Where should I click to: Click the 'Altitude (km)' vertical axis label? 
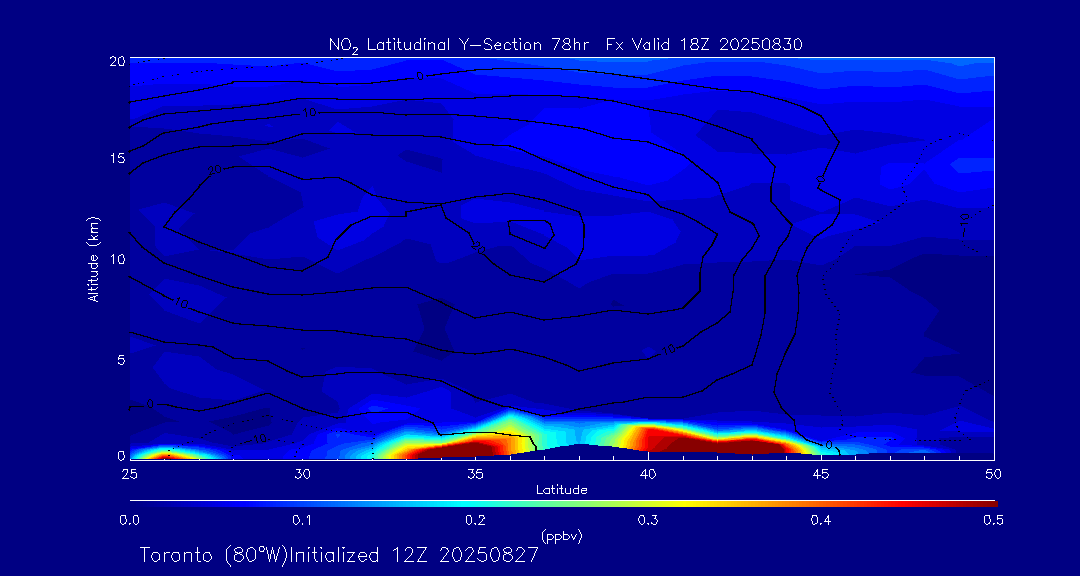(x=93, y=259)
